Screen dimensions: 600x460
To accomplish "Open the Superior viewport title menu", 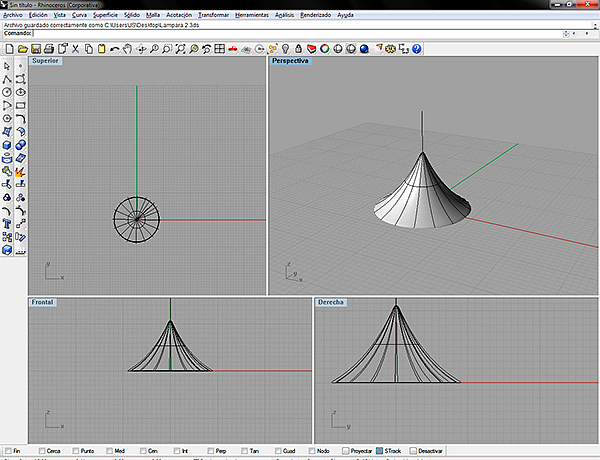I will [x=45, y=61].
